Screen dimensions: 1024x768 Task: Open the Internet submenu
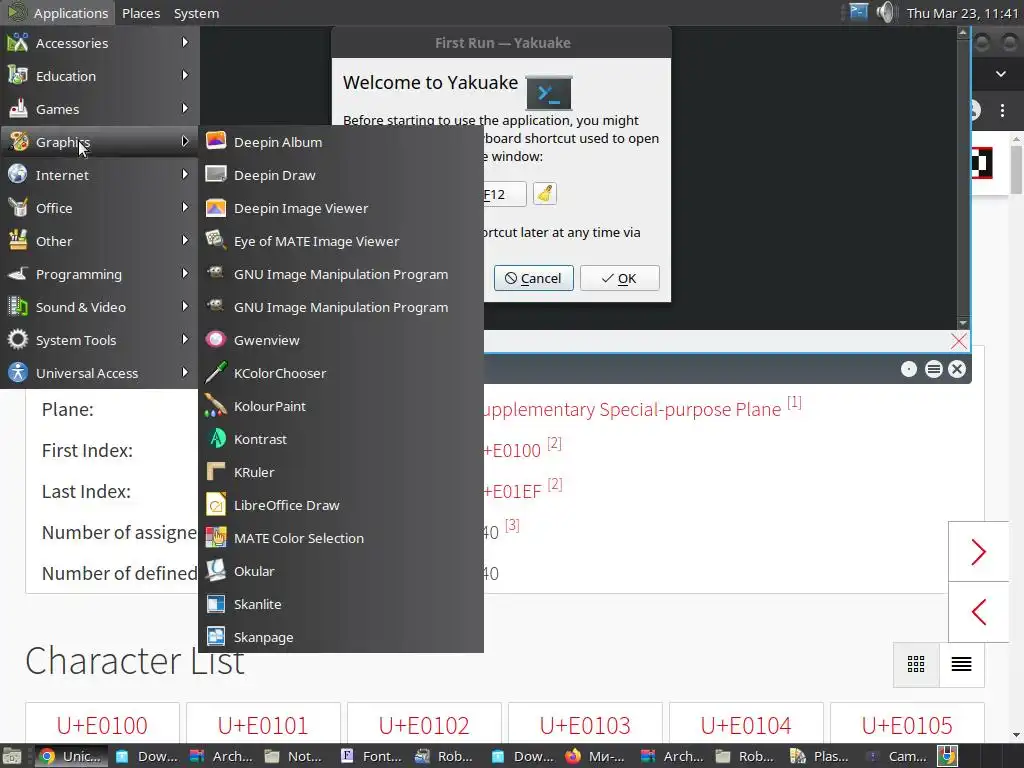[x=99, y=175]
